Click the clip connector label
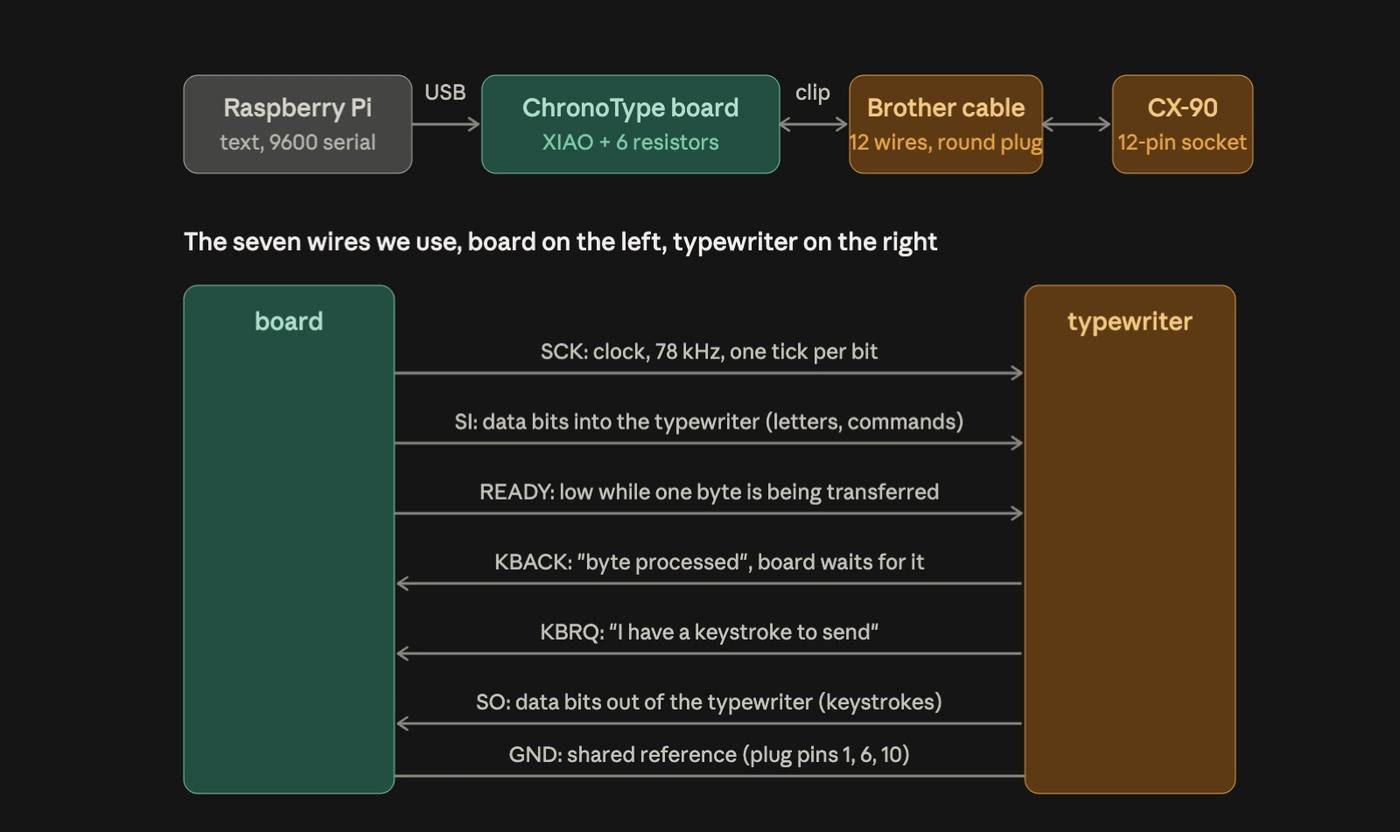Viewport: 1400px width, 832px height. (812, 92)
